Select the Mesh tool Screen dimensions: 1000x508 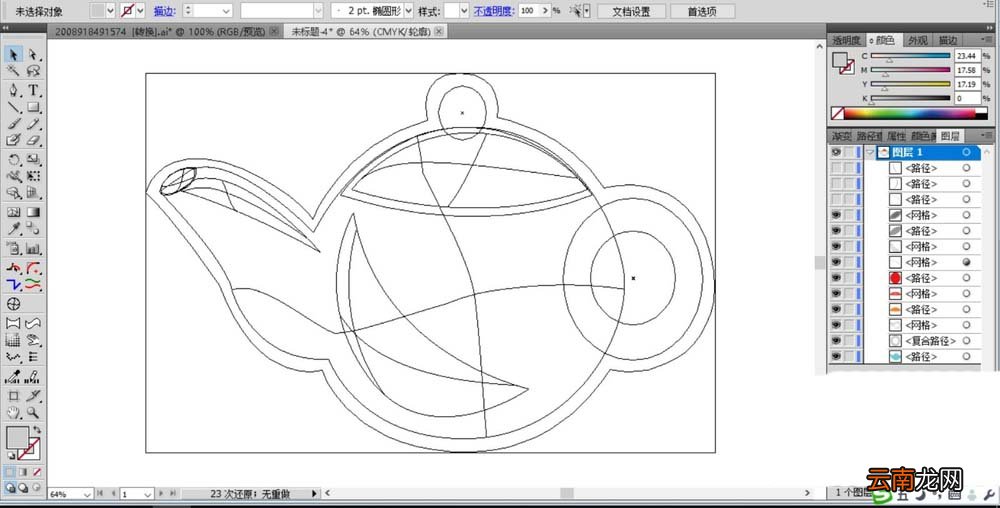point(13,212)
